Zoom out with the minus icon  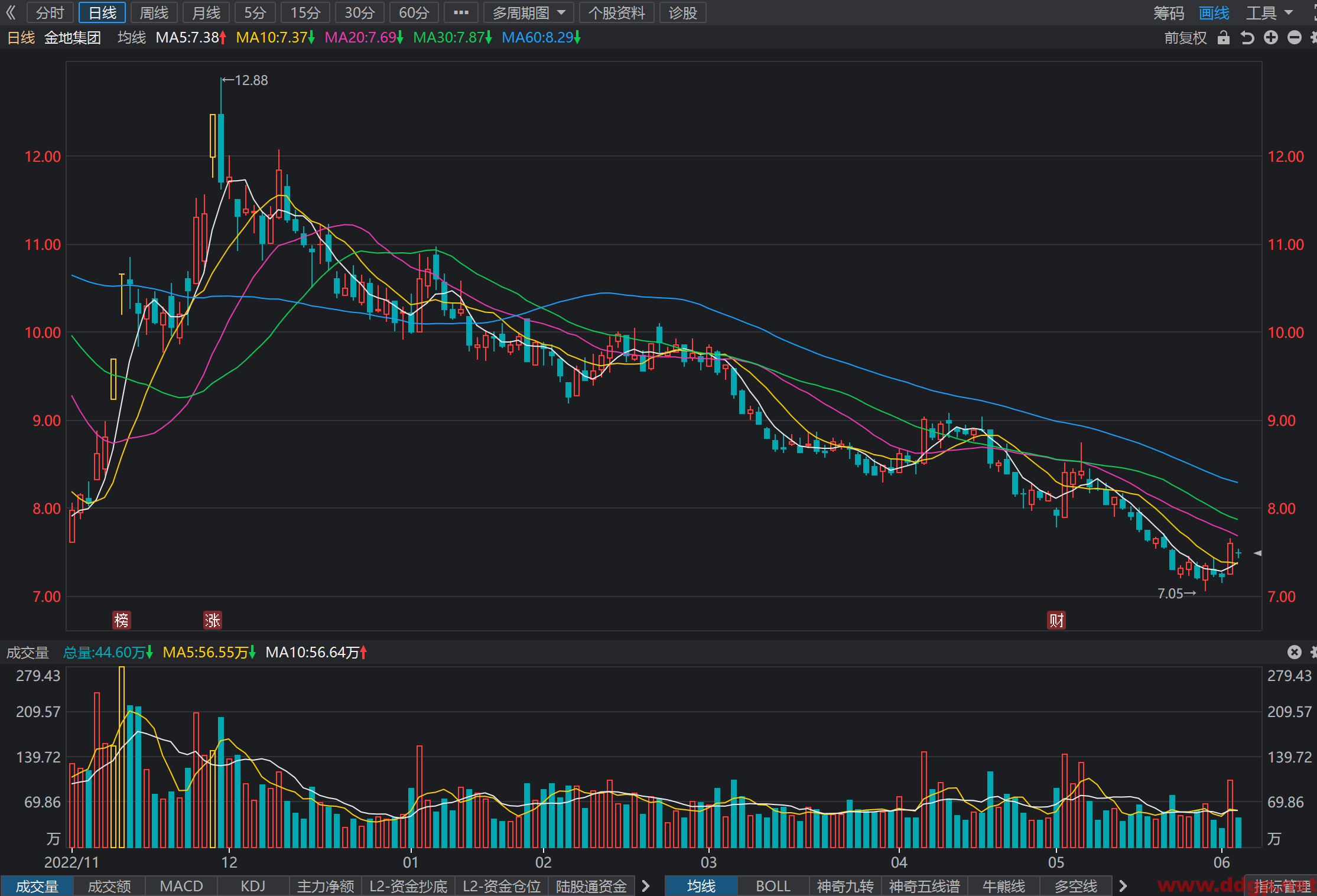click(1295, 38)
